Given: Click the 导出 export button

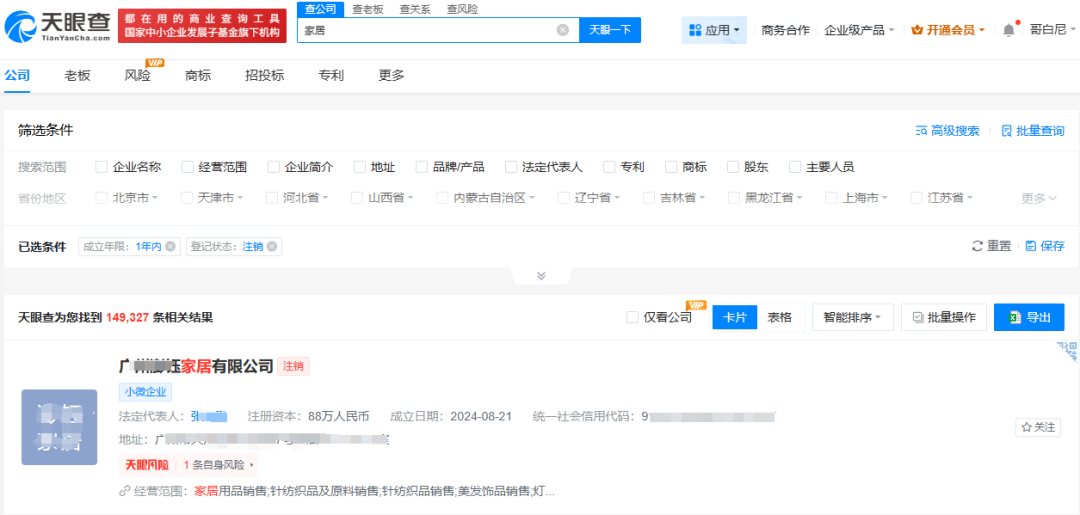Looking at the screenshot, I should pos(1029,317).
